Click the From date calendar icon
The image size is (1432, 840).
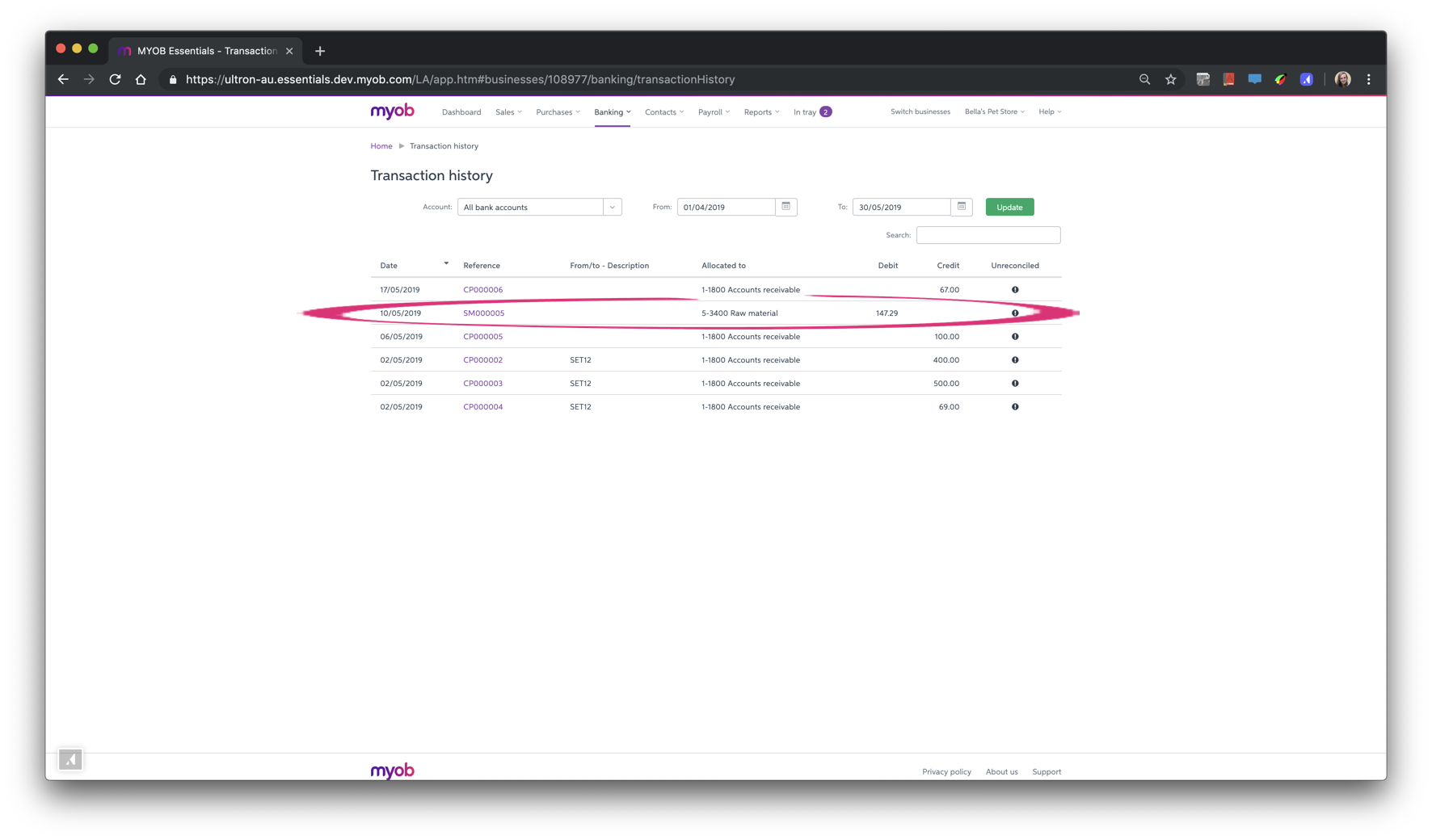[x=785, y=207]
